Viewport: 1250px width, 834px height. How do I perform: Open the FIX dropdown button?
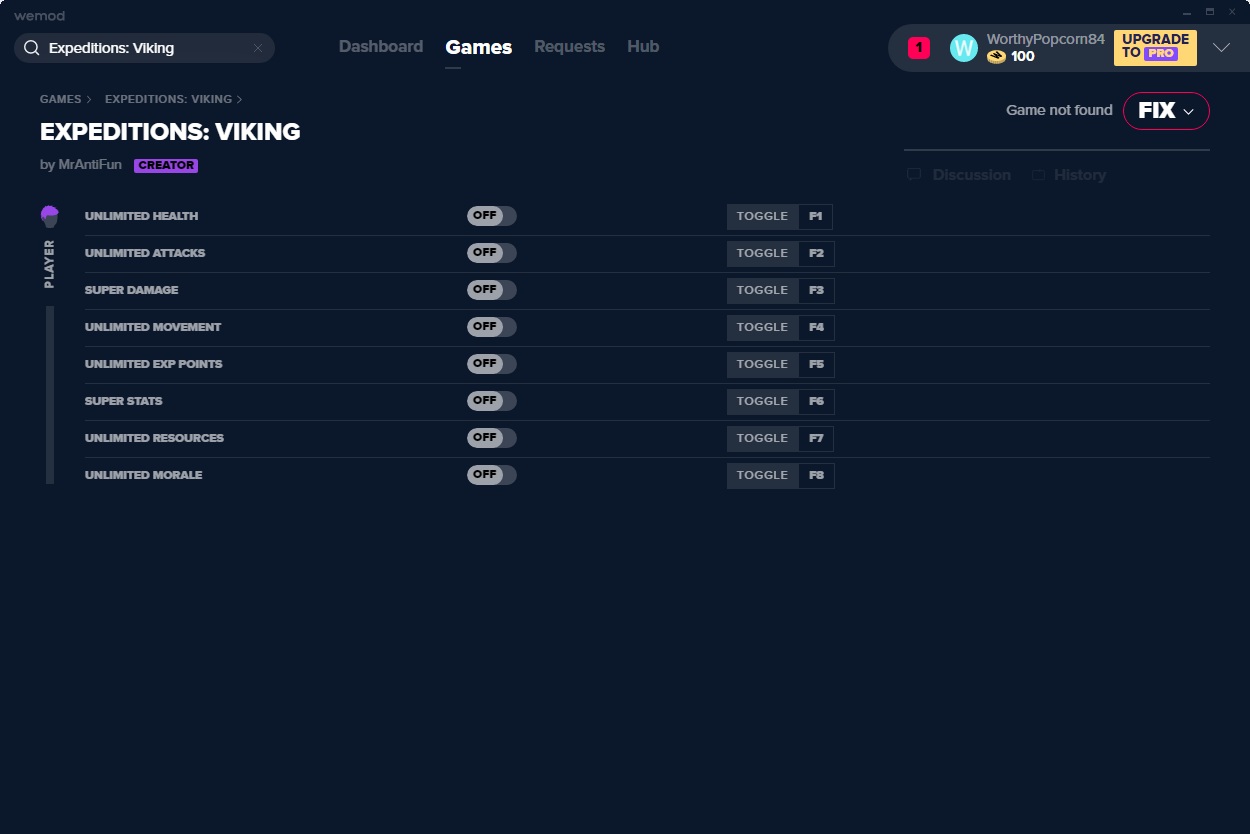click(x=1166, y=111)
